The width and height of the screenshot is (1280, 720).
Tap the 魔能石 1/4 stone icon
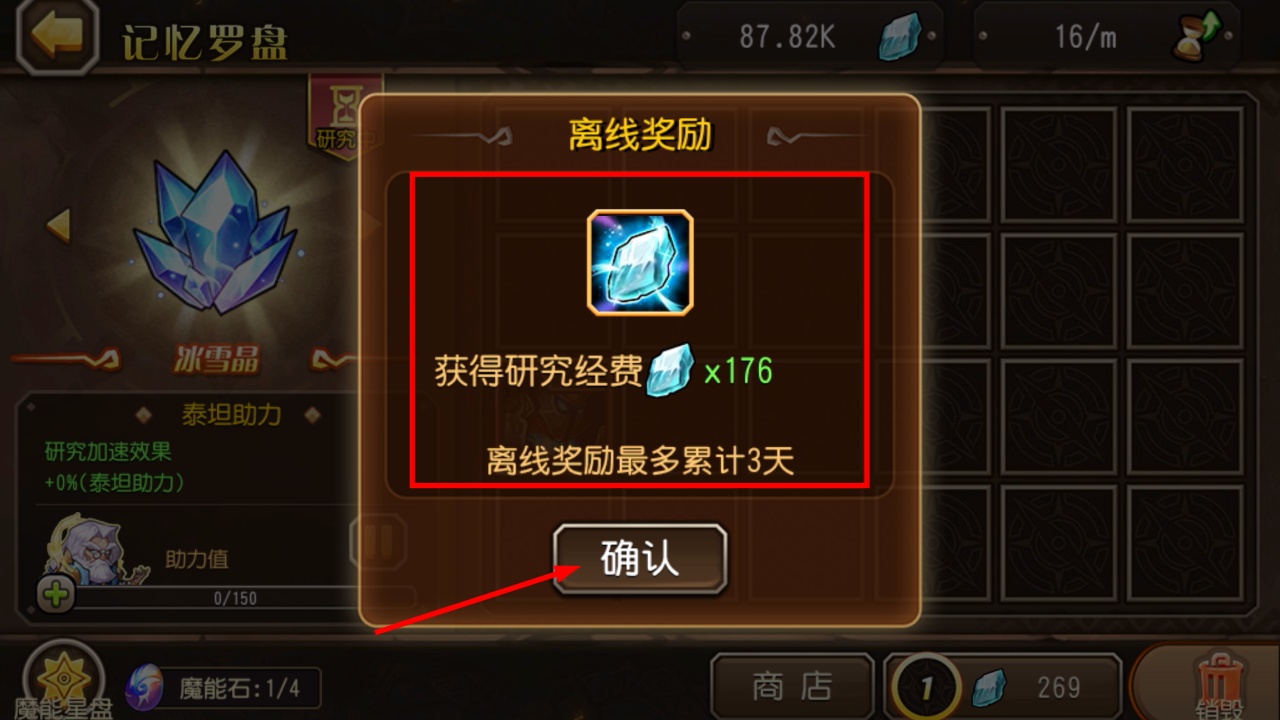(x=145, y=688)
